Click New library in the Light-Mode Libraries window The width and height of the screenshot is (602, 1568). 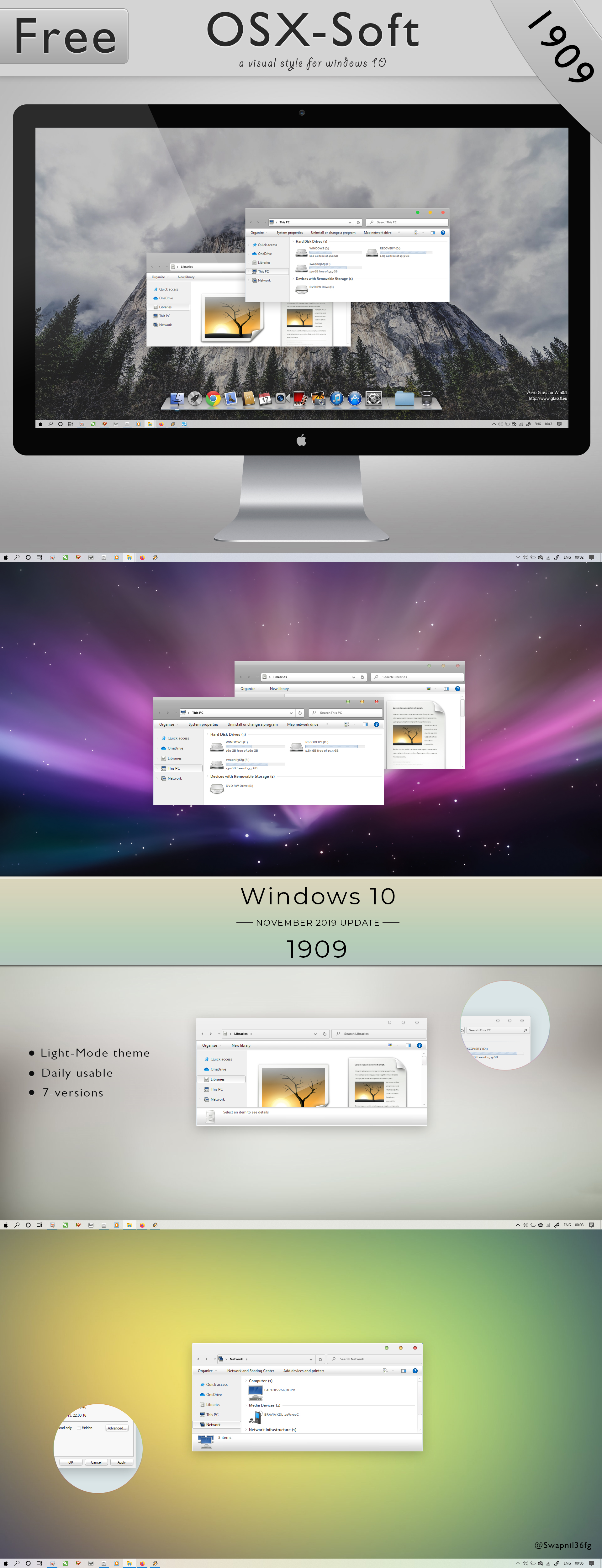pyautogui.click(x=241, y=1045)
